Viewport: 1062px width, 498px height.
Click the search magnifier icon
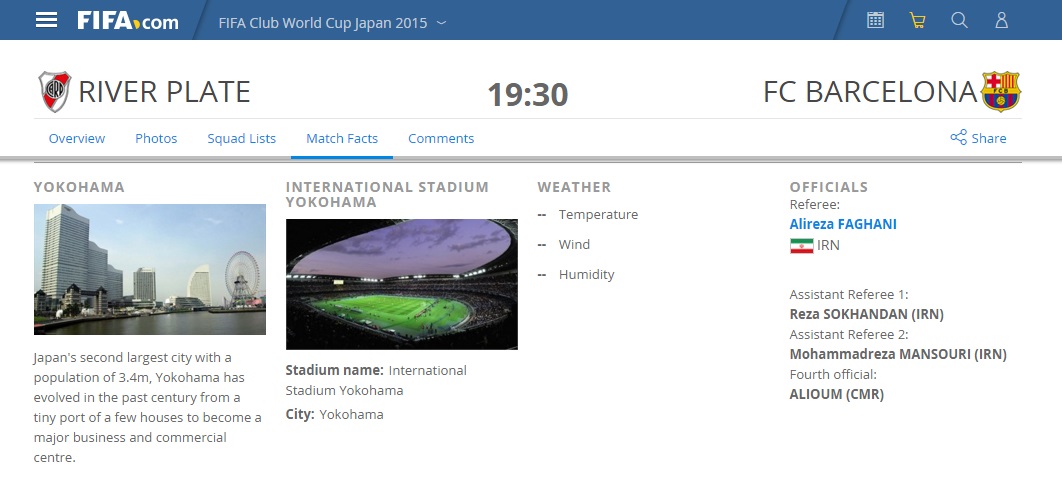coord(959,20)
